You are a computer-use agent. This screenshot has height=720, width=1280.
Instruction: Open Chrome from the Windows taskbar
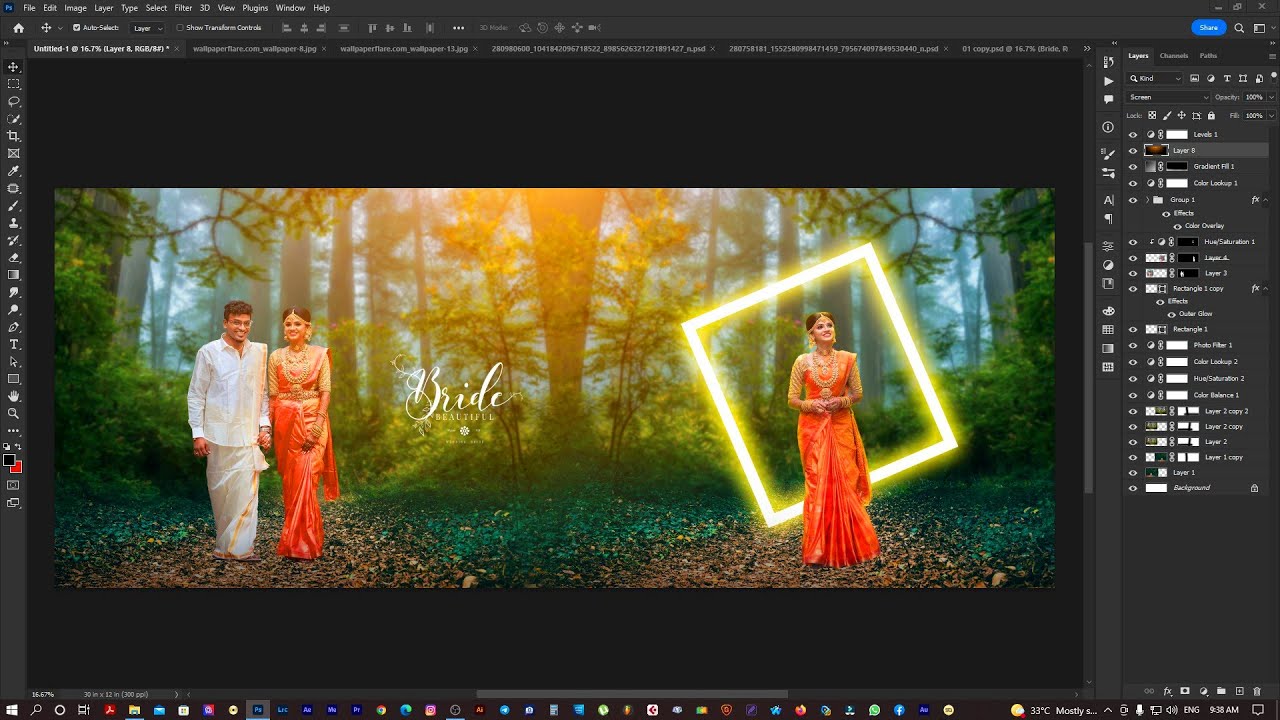click(381, 710)
